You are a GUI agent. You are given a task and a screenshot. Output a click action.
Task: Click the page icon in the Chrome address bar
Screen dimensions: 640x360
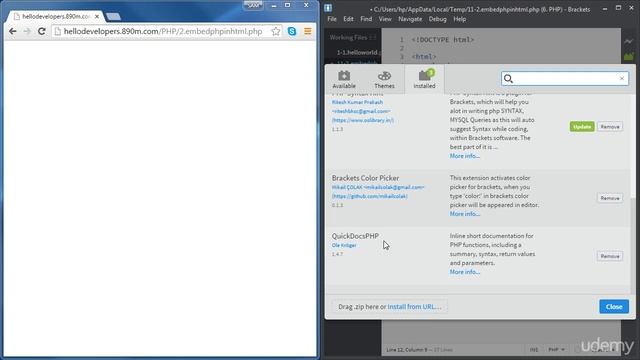[58, 31]
